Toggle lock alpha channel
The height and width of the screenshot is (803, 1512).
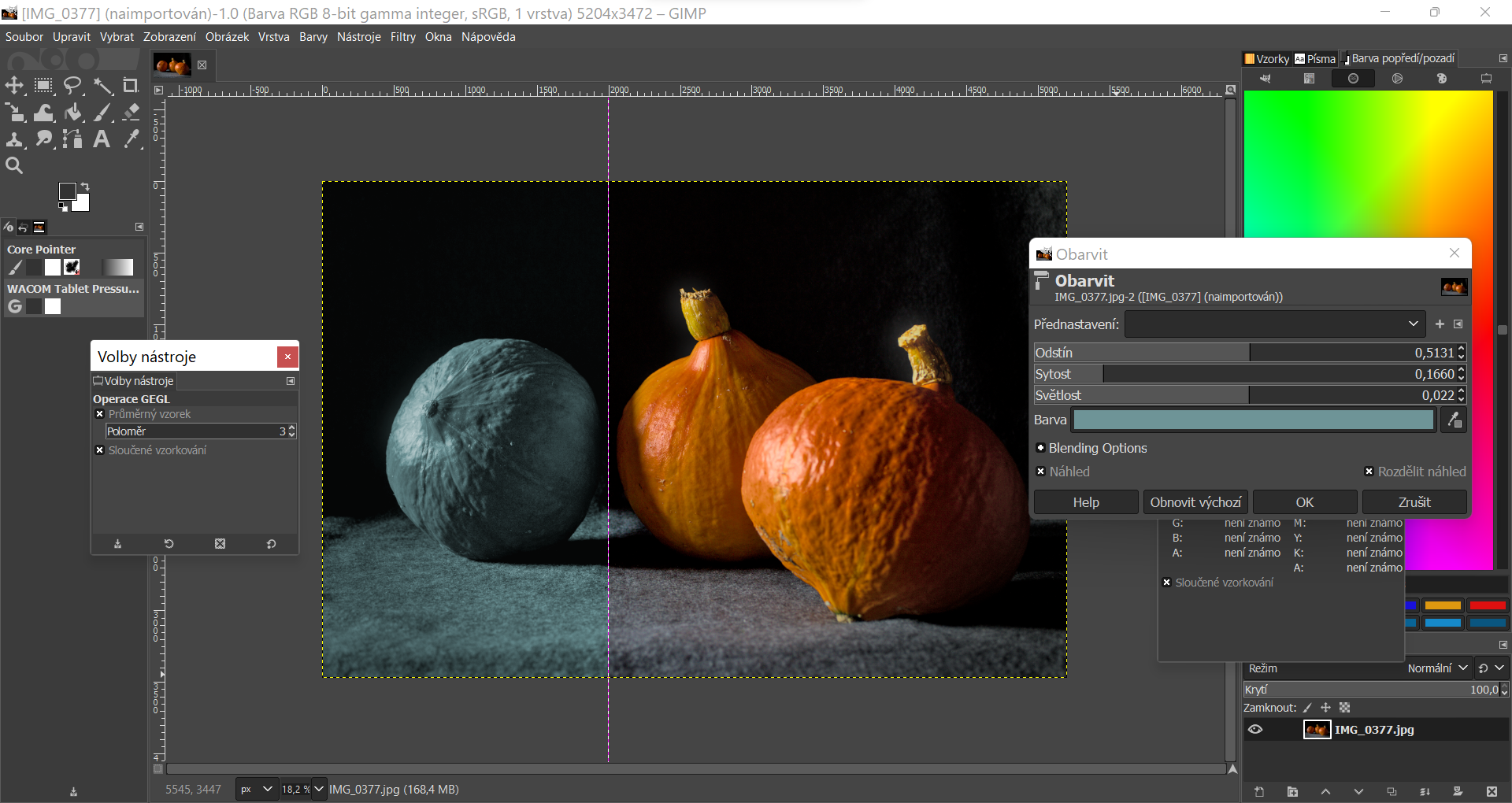(1344, 708)
